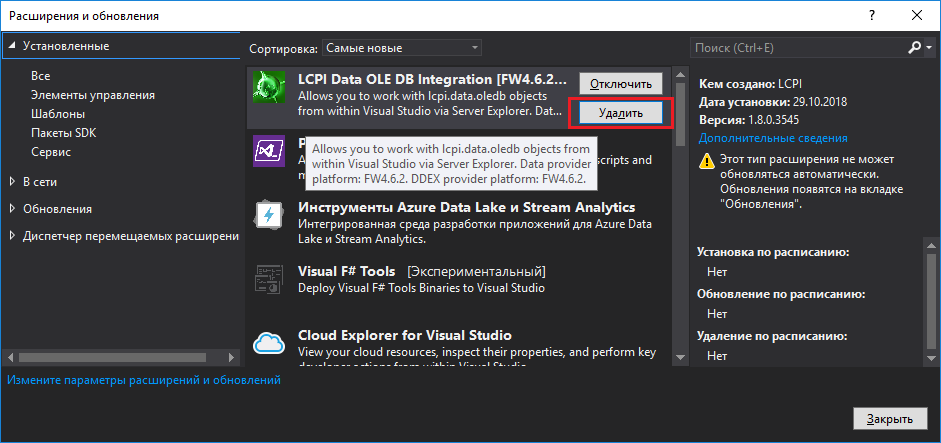The width and height of the screenshot is (941, 443).
Task: Expand the В сети node
Action: [13, 181]
